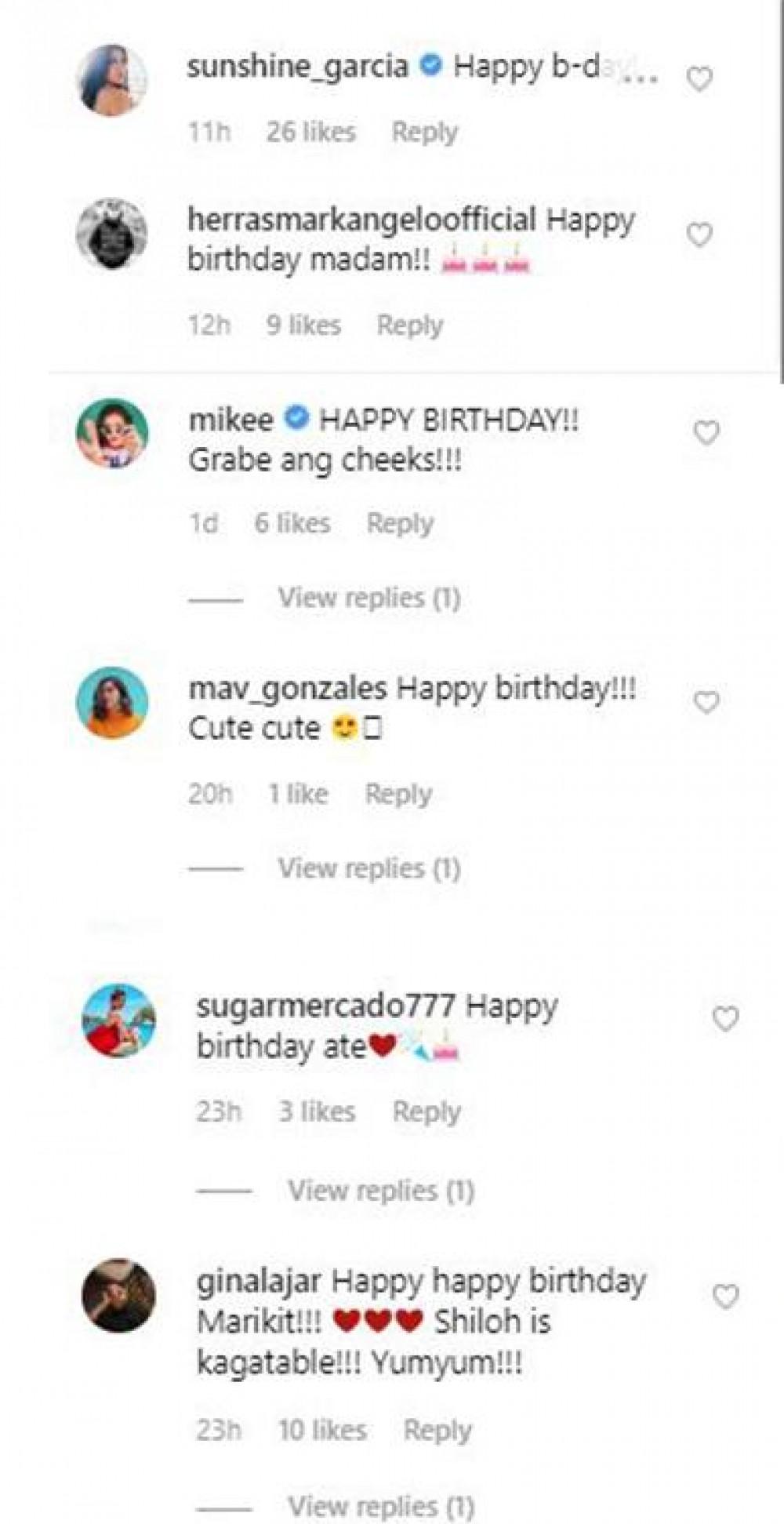Like sunshine_garcia's comment with the heart
784x1524 pixels.
pos(699,79)
